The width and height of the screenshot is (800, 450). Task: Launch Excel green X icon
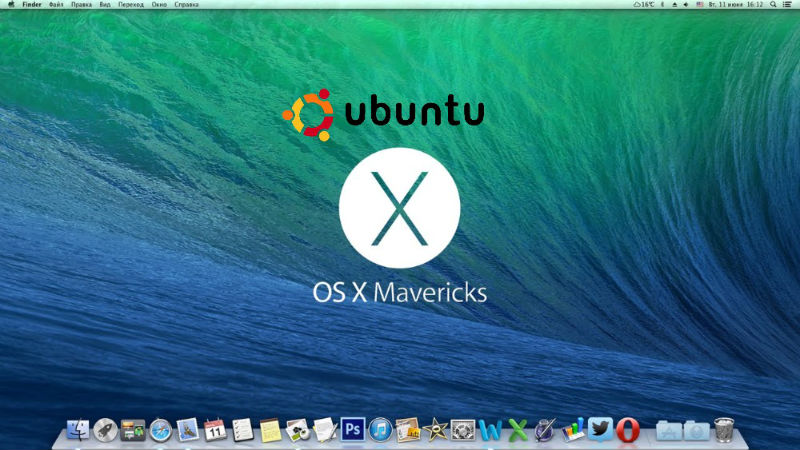tap(518, 430)
